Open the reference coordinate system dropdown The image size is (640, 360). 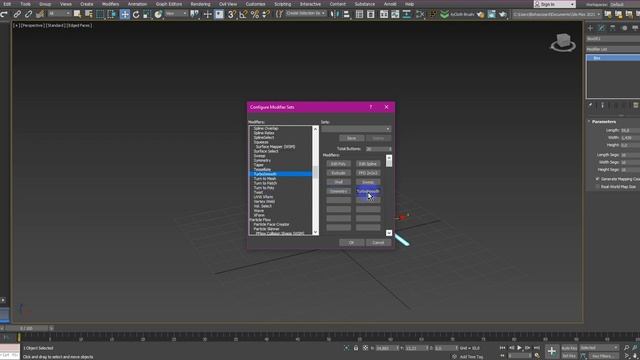[x=176, y=14]
